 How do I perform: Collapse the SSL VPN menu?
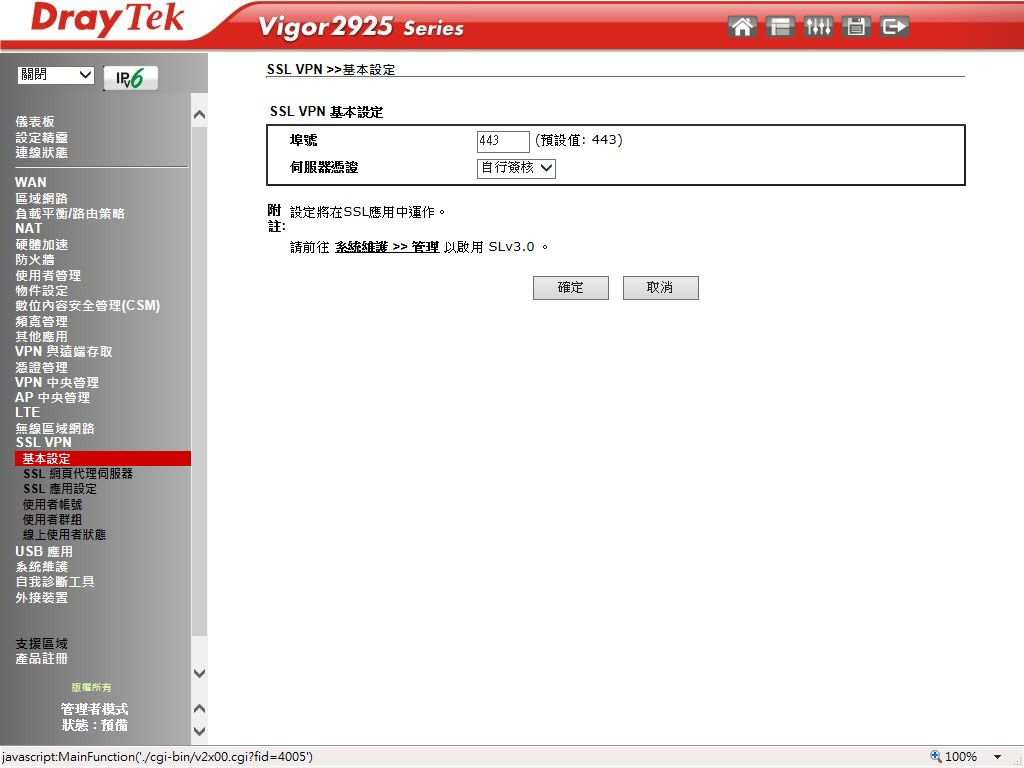(x=43, y=442)
